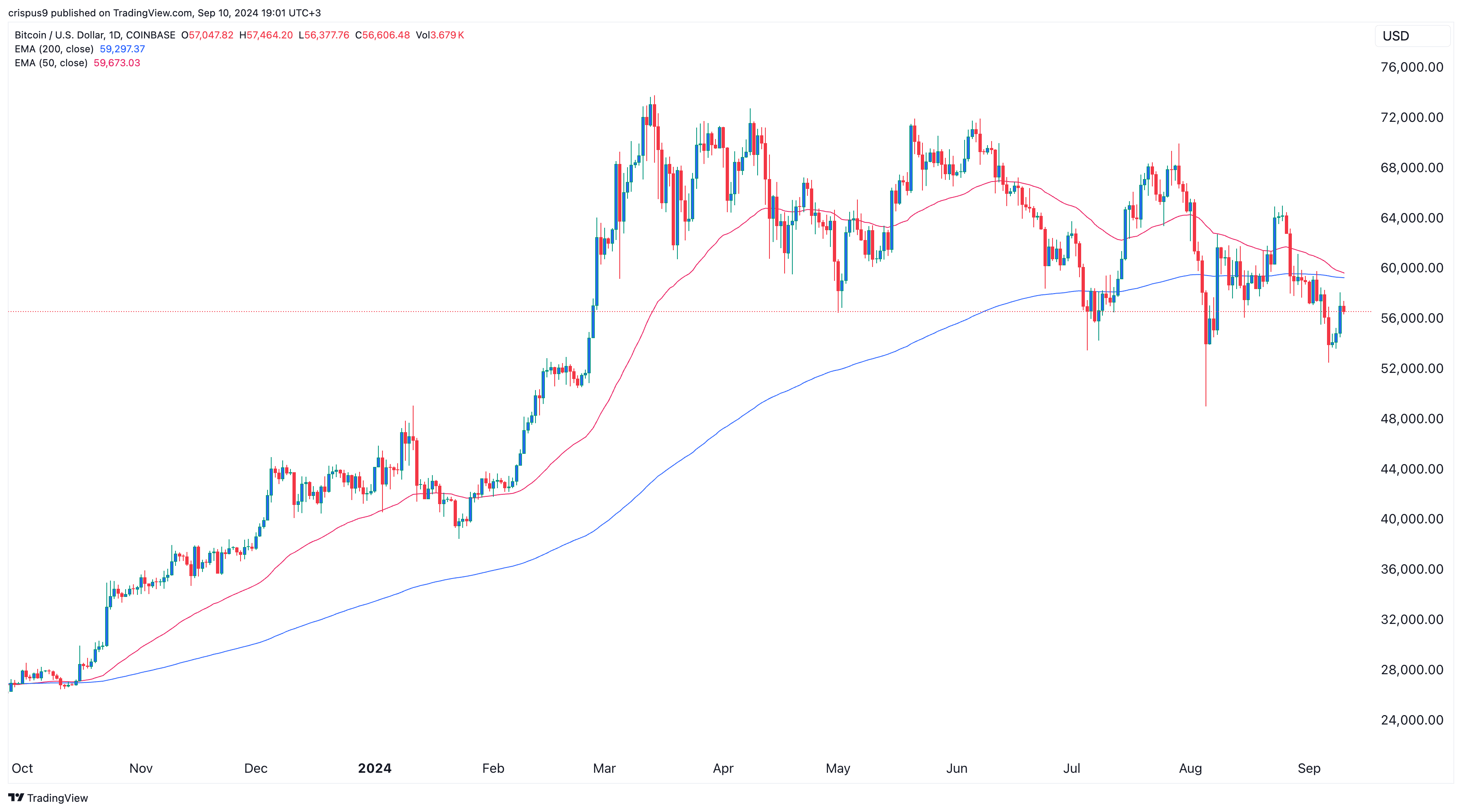Click the Nov time axis label
This screenshot has width=1462, height=812.
[x=141, y=768]
